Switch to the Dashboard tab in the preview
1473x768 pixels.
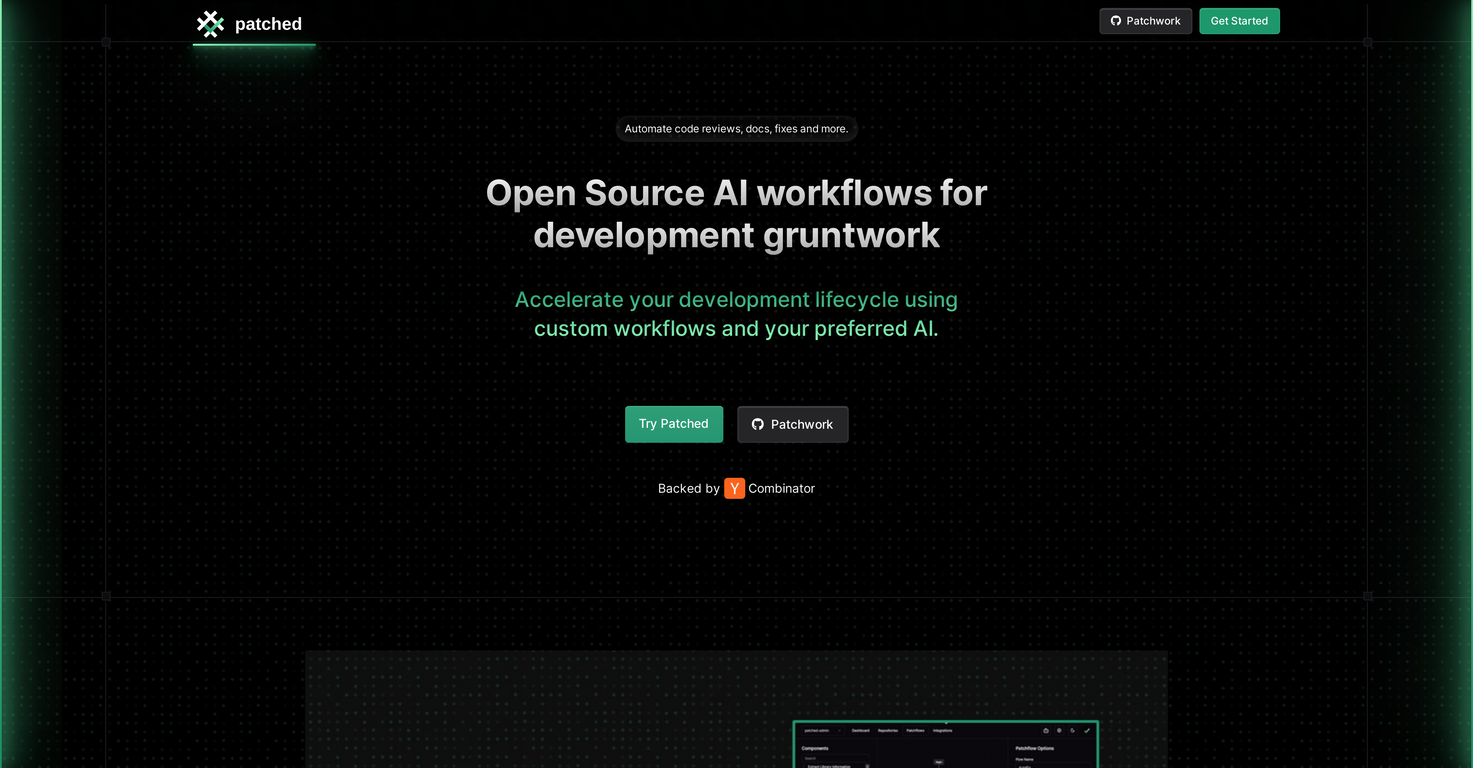[860, 731]
